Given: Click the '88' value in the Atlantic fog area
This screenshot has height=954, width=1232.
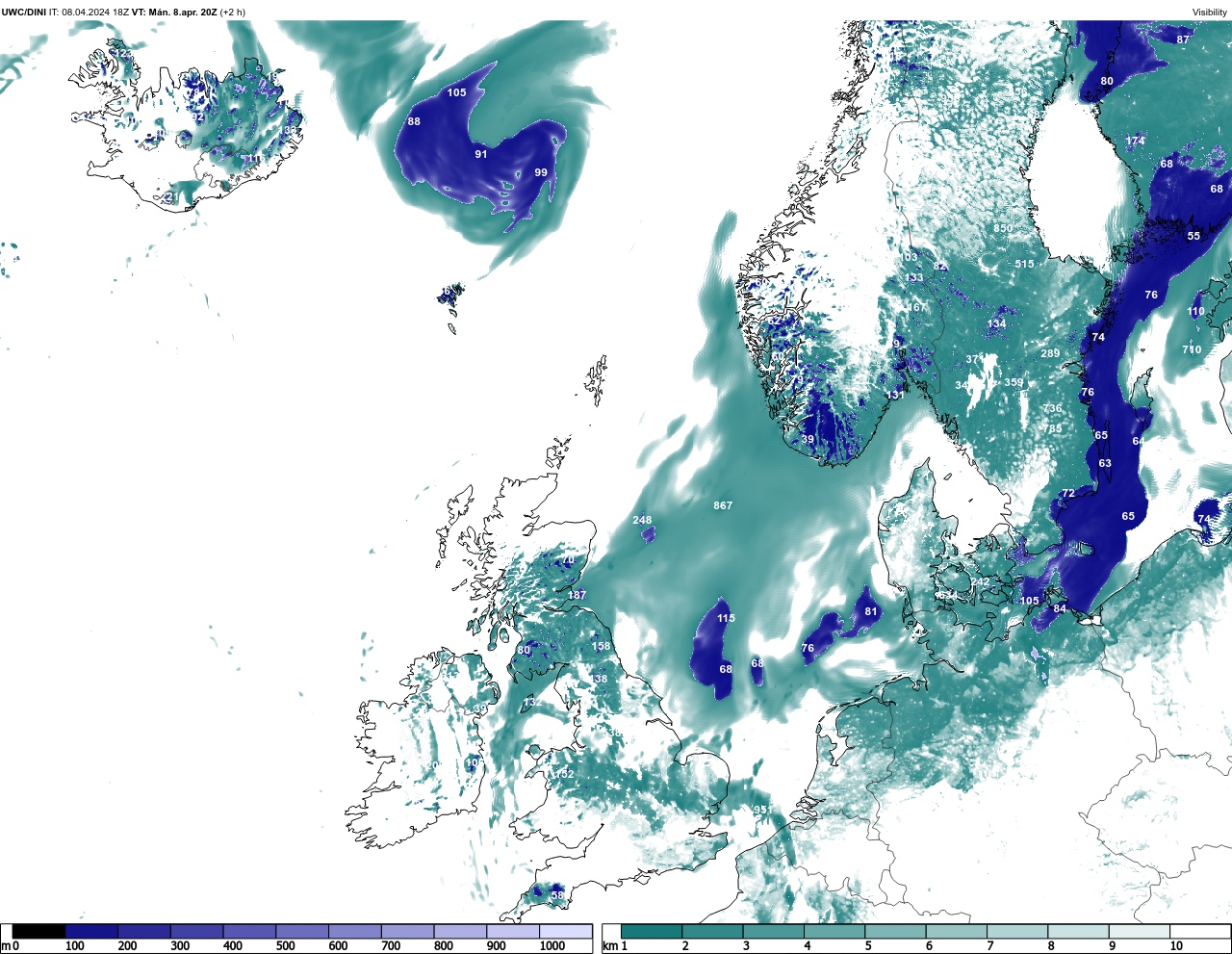Looking at the screenshot, I should tap(414, 121).
